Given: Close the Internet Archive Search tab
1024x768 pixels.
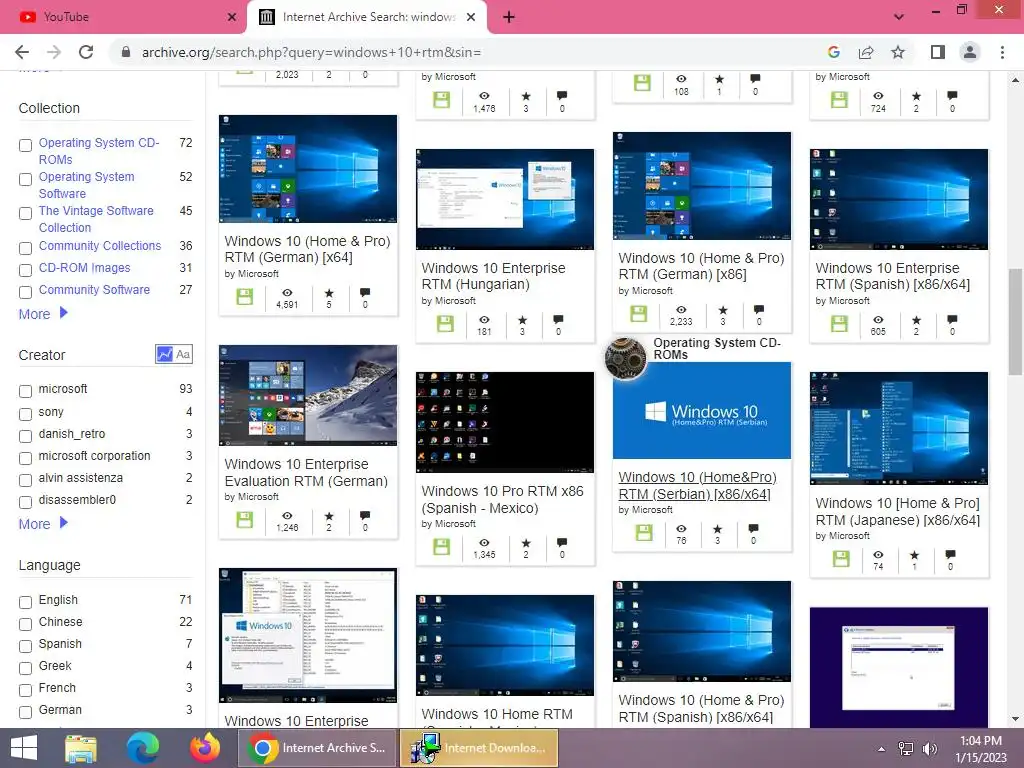Looking at the screenshot, I should pyautogui.click(x=471, y=18).
